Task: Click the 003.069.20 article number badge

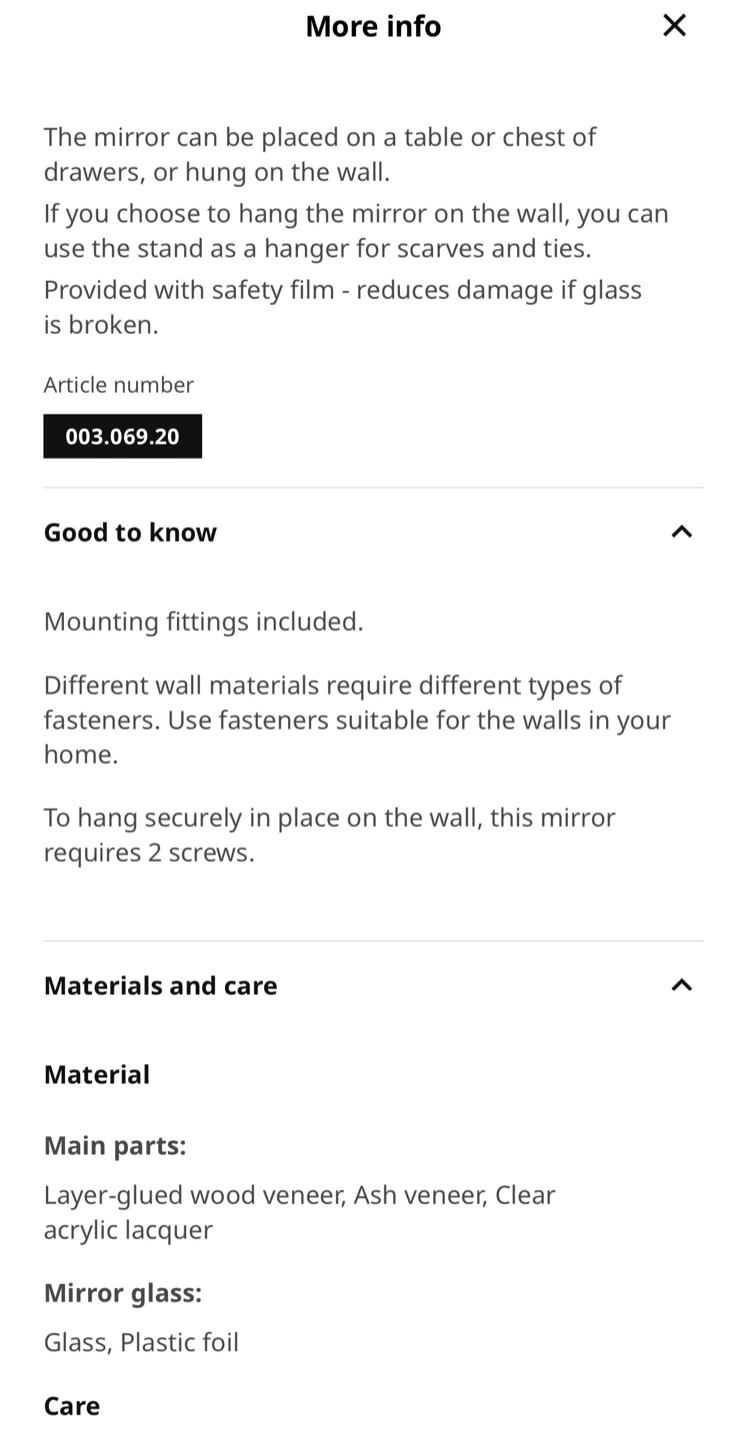Action: click(122, 437)
